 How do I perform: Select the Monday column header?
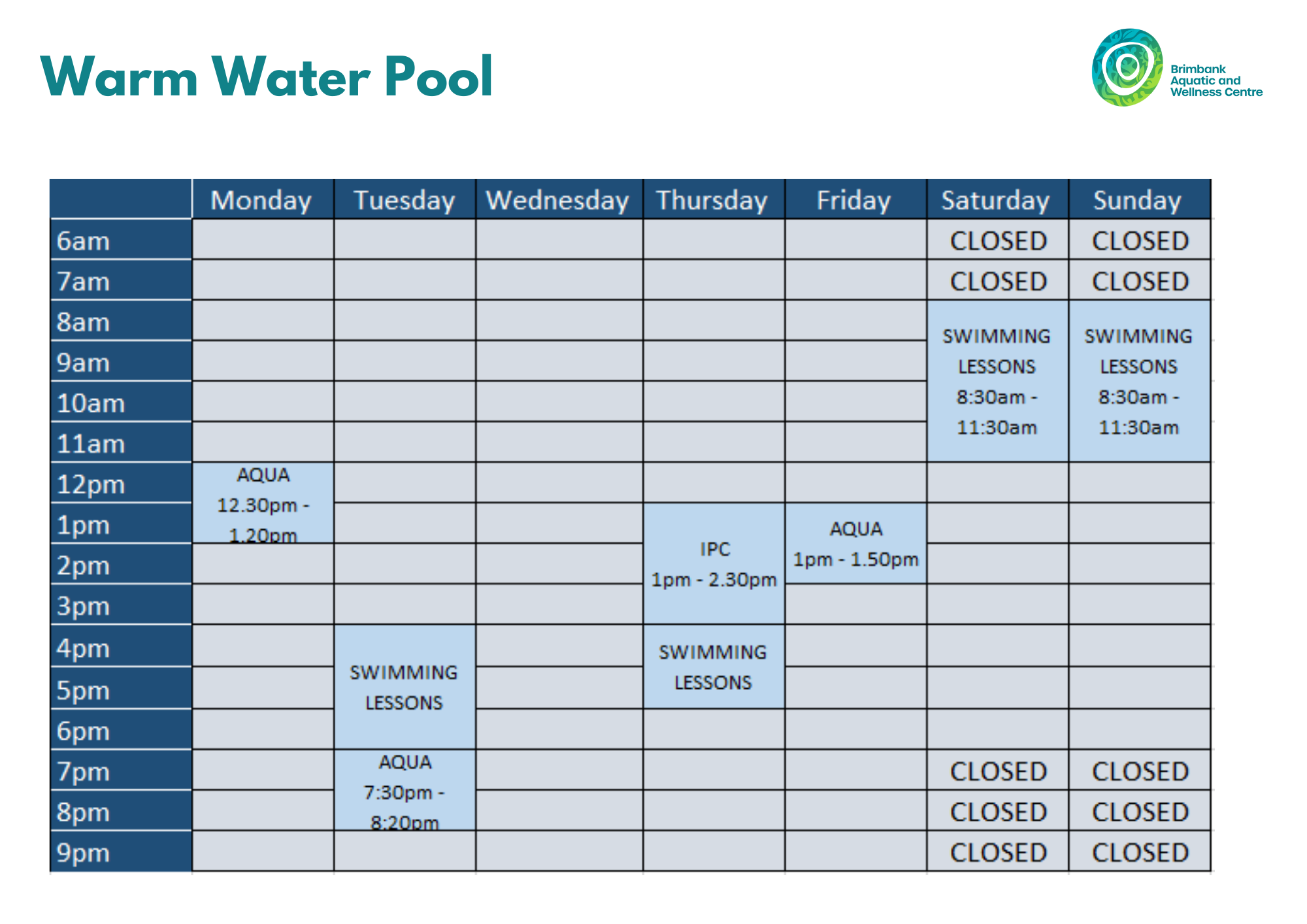click(x=263, y=199)
